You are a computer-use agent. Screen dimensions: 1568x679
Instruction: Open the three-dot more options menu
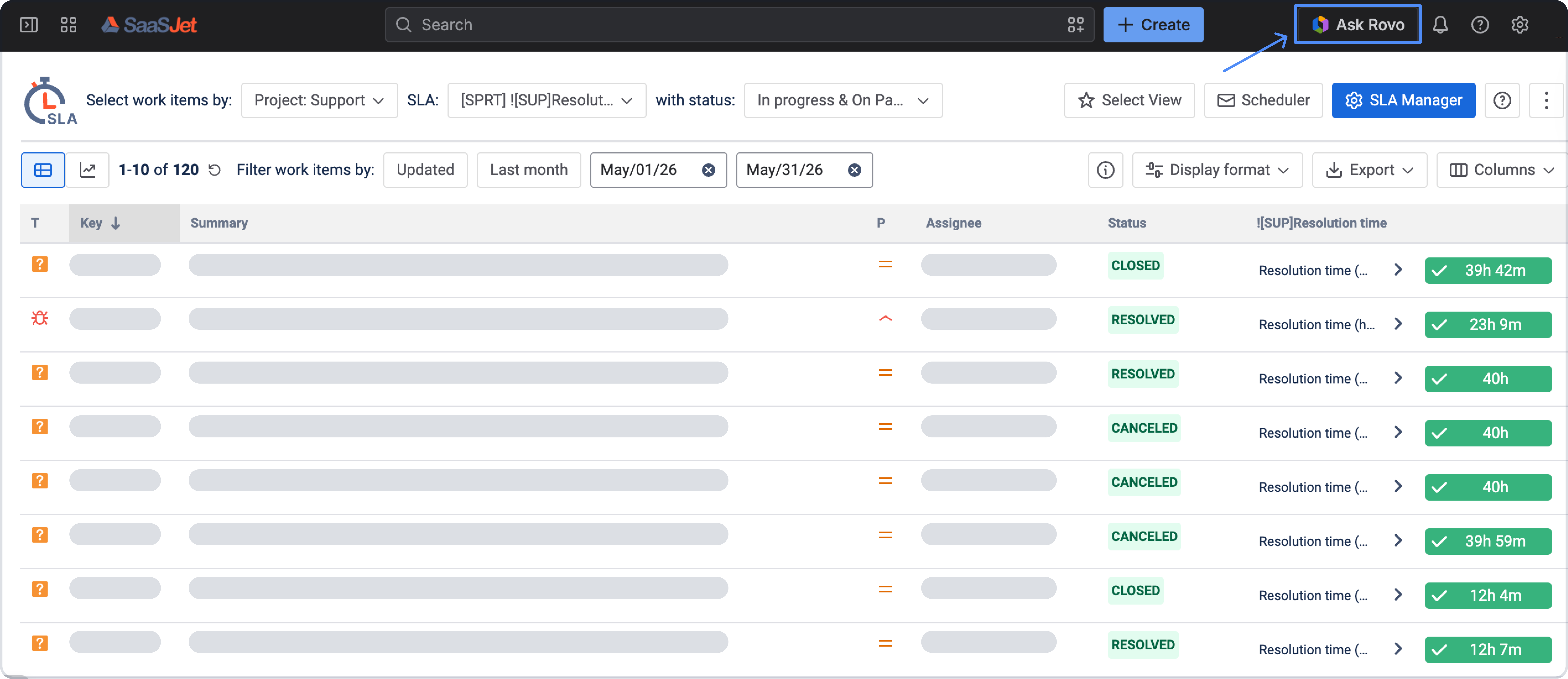pyautogui.click(x=1546, y=100)
